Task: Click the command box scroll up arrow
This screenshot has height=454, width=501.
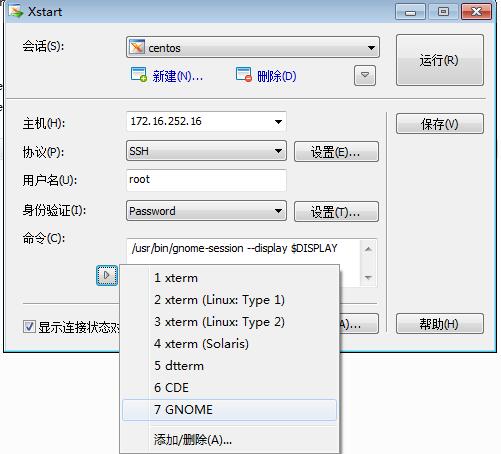Action: tap(368, 249)
